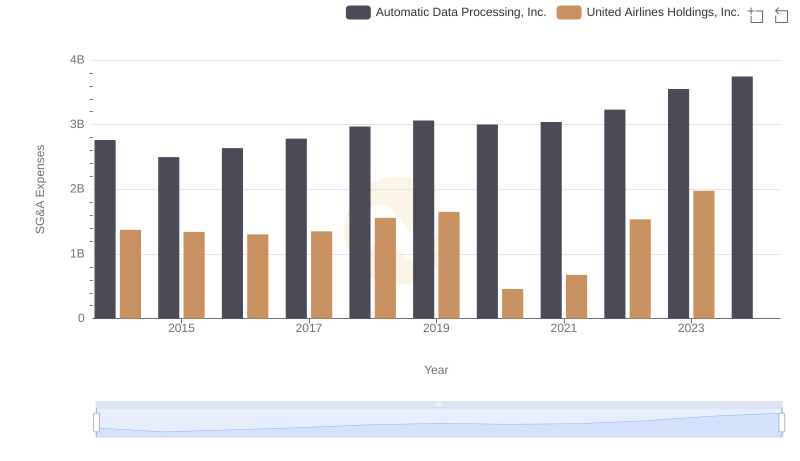Click the zoom-select icon in chart toolbar
This screenshot has height=461, width=800.
pyautogui.click(x=756, y=15)
